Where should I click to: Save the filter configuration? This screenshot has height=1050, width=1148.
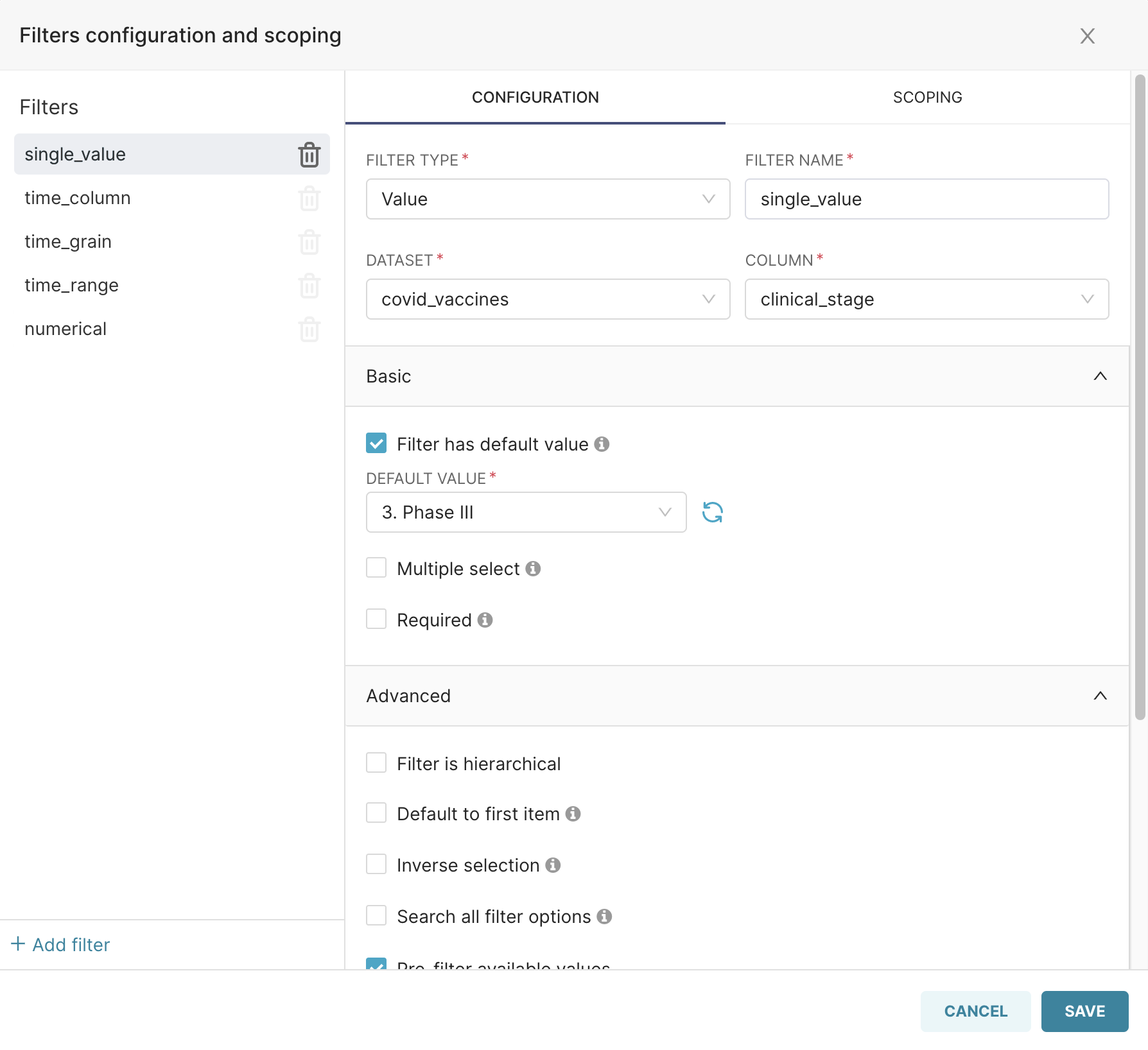pos(1084,1011)
